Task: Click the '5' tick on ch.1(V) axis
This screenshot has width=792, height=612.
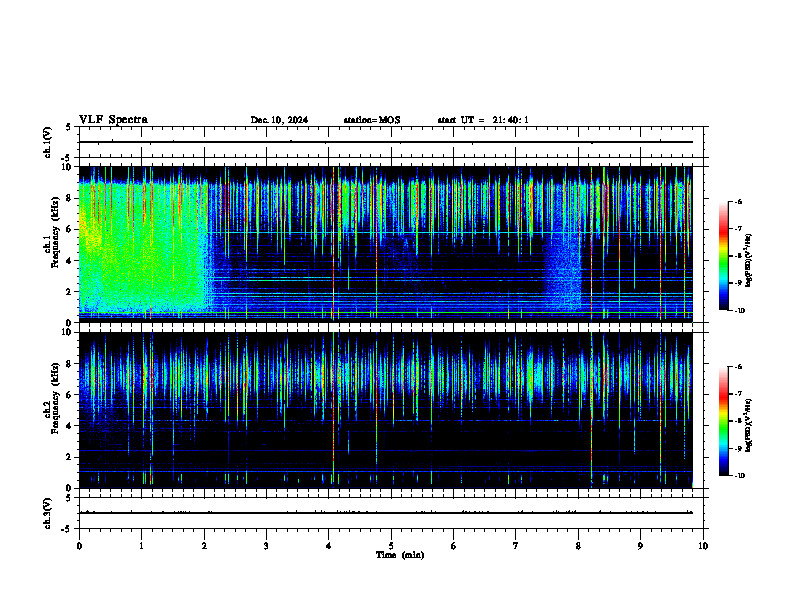Action: coord(68,127)
